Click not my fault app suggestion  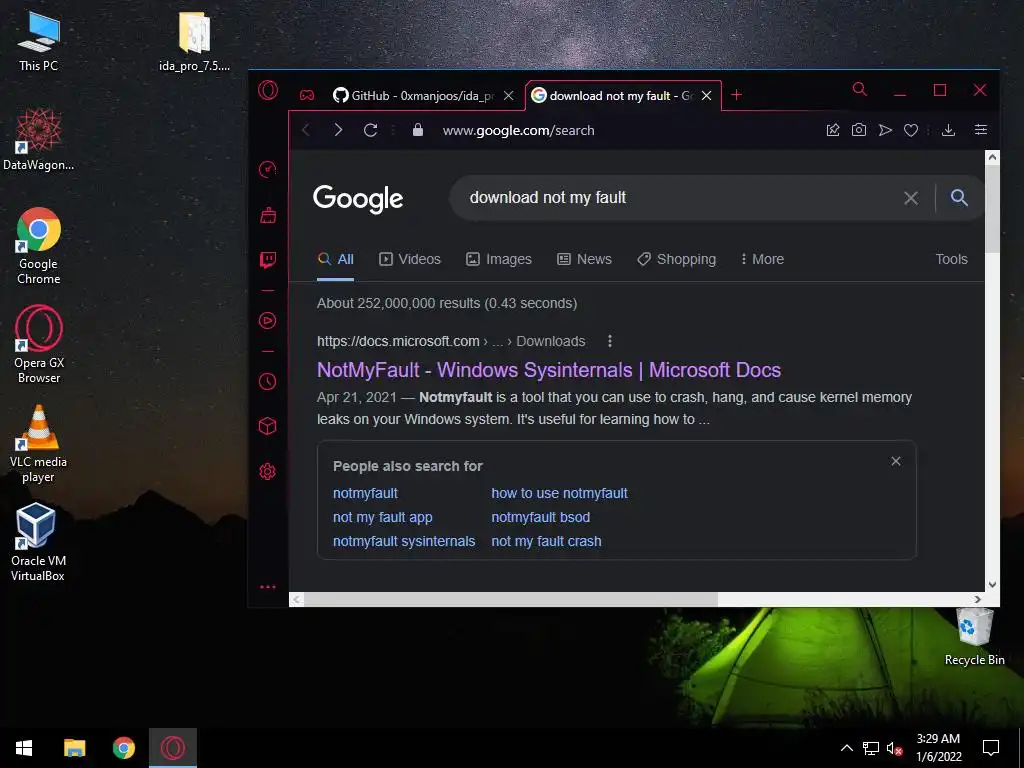[x=383, y=517]
